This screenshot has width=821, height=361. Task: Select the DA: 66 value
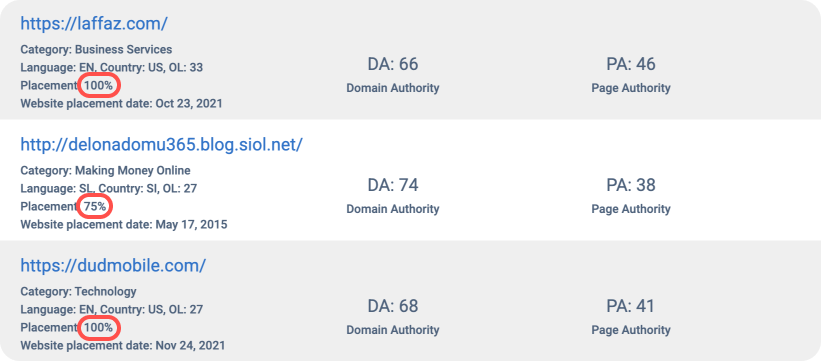(x=393, y=64)
